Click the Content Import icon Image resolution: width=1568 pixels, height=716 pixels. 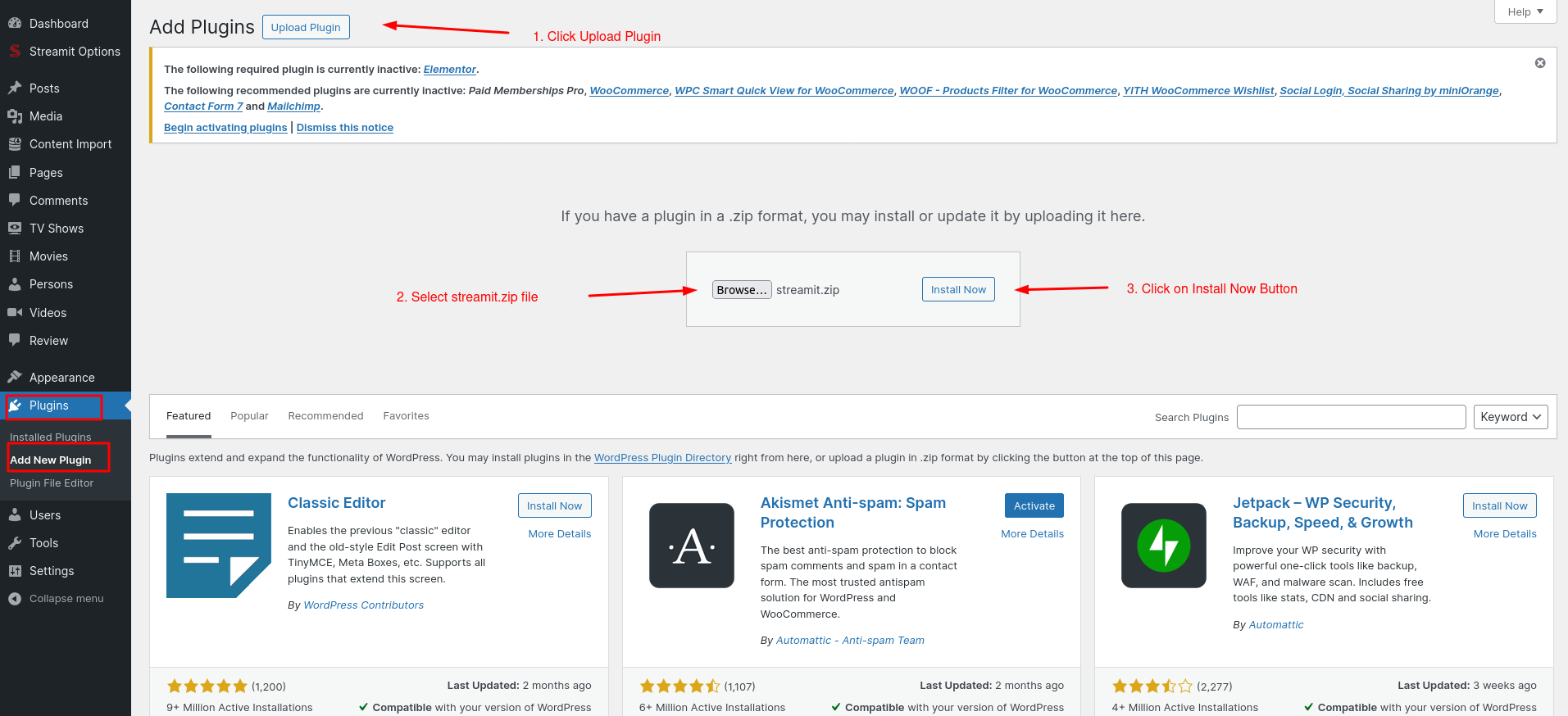point(15,144)
